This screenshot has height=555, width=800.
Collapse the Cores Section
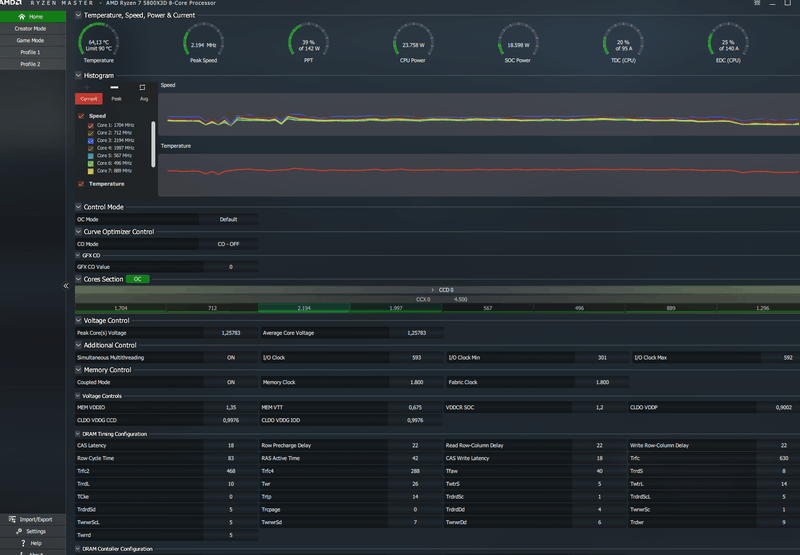(79, 279)
